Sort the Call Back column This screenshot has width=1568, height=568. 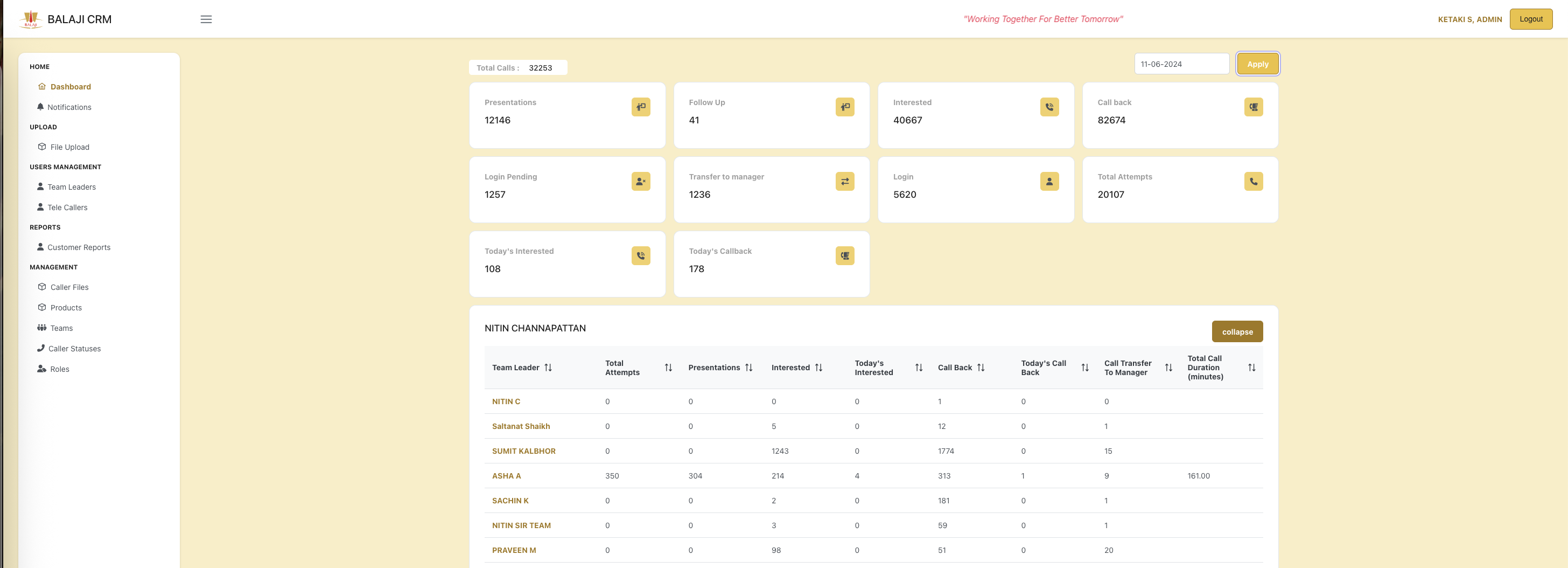[981, 368]
